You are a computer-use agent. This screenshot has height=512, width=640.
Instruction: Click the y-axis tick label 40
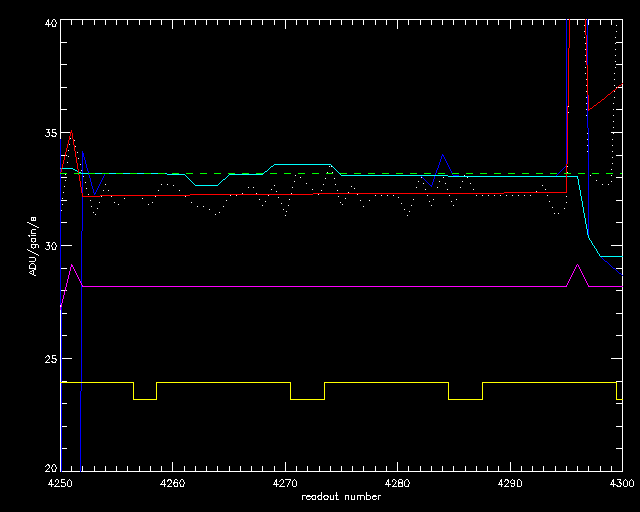51,23
